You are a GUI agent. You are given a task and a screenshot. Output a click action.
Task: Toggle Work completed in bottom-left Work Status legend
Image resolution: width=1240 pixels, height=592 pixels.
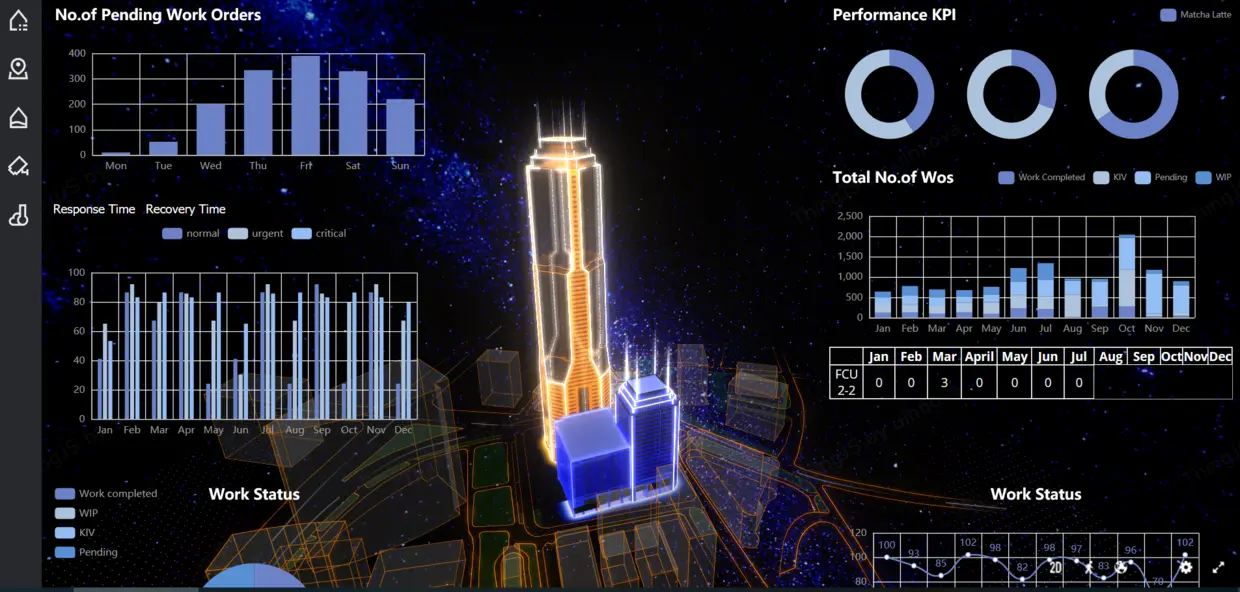[106, 494]
